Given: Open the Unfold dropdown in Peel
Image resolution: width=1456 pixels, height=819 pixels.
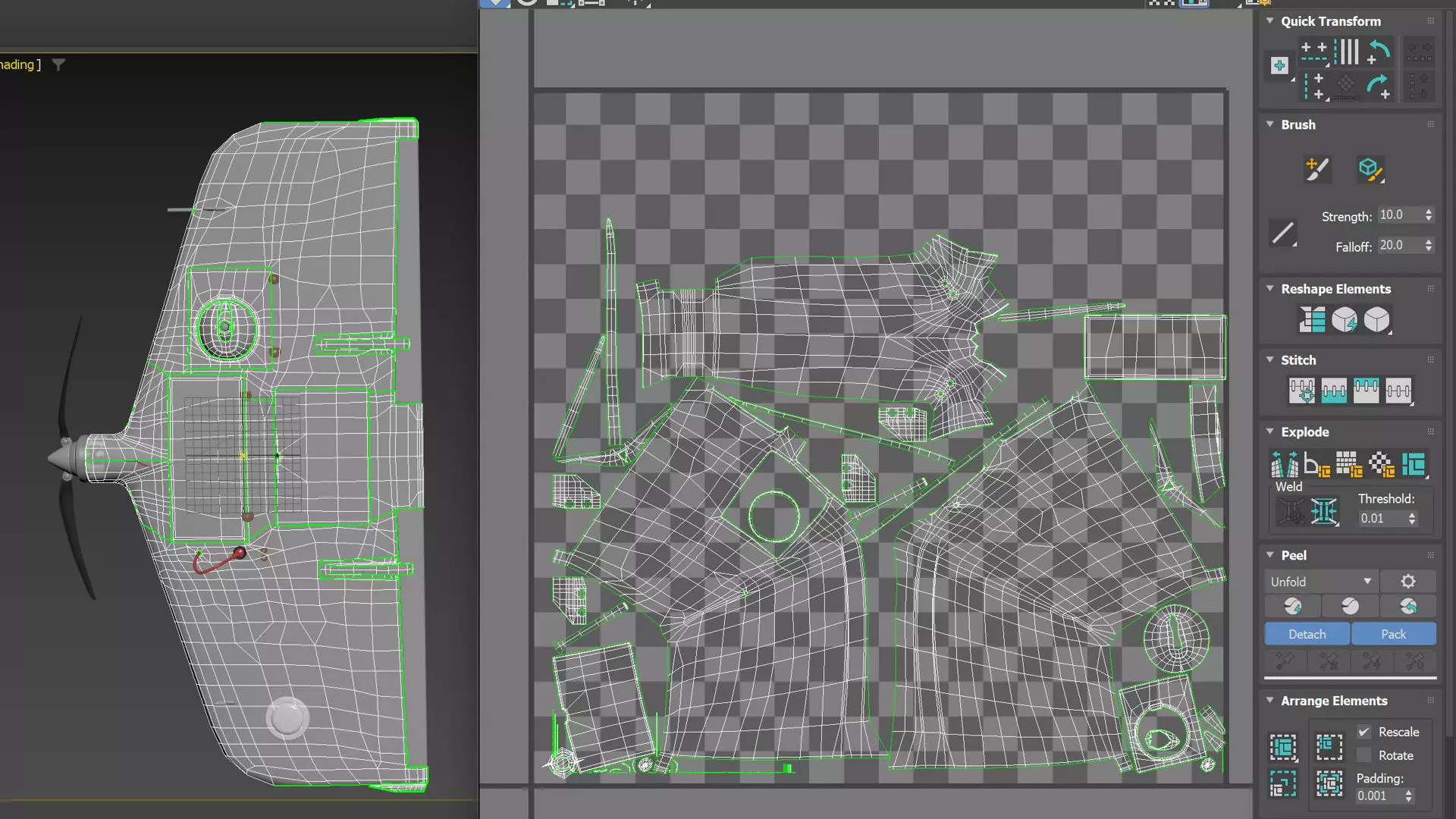Looking at the screenshot, I should (x=1321, y=582).
